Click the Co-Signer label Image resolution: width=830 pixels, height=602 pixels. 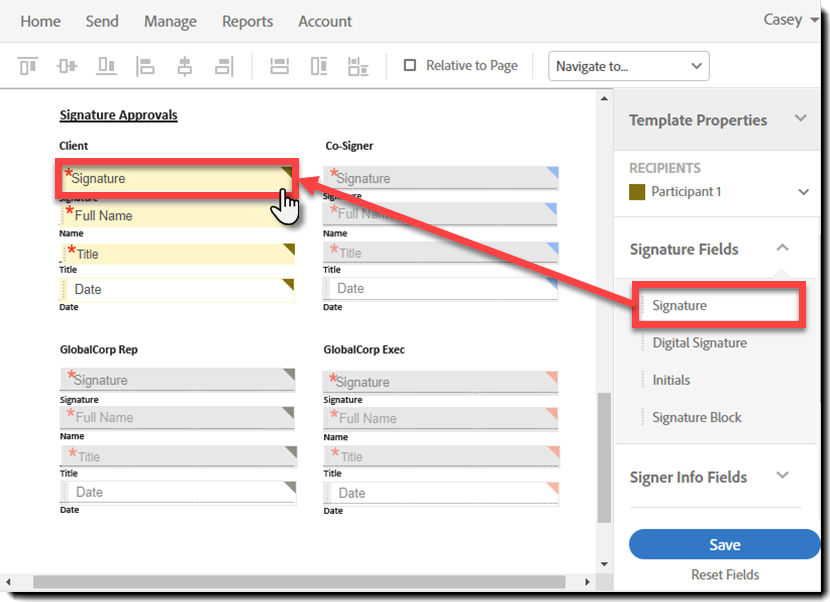349,146
